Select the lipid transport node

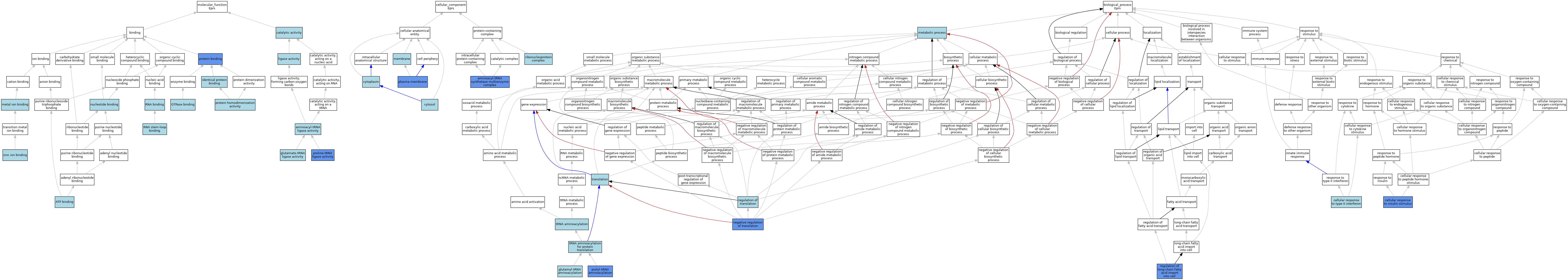[x=1168, y=129]
